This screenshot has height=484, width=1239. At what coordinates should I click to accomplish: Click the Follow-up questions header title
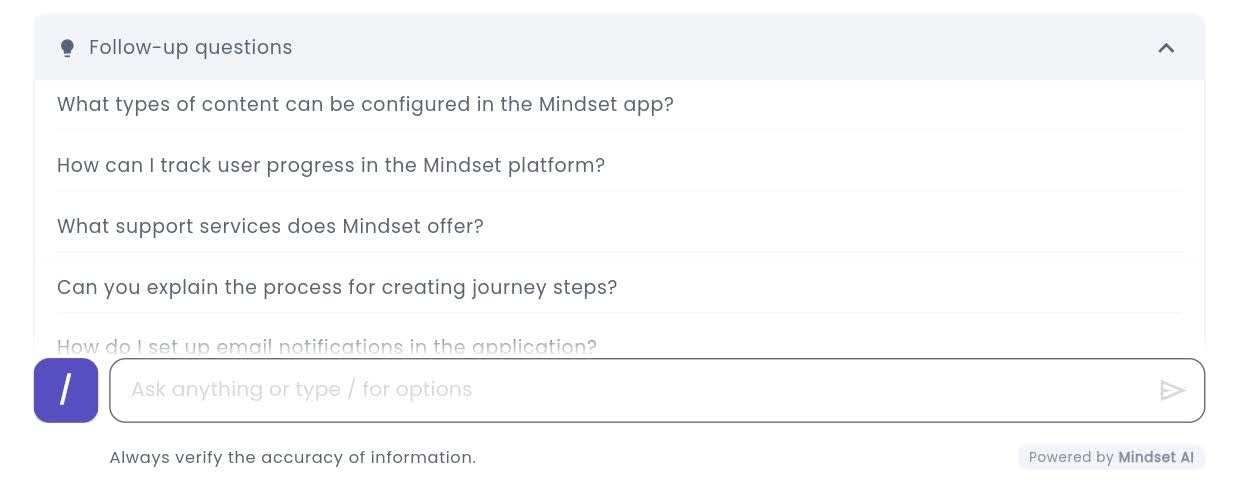coord(190,47)
